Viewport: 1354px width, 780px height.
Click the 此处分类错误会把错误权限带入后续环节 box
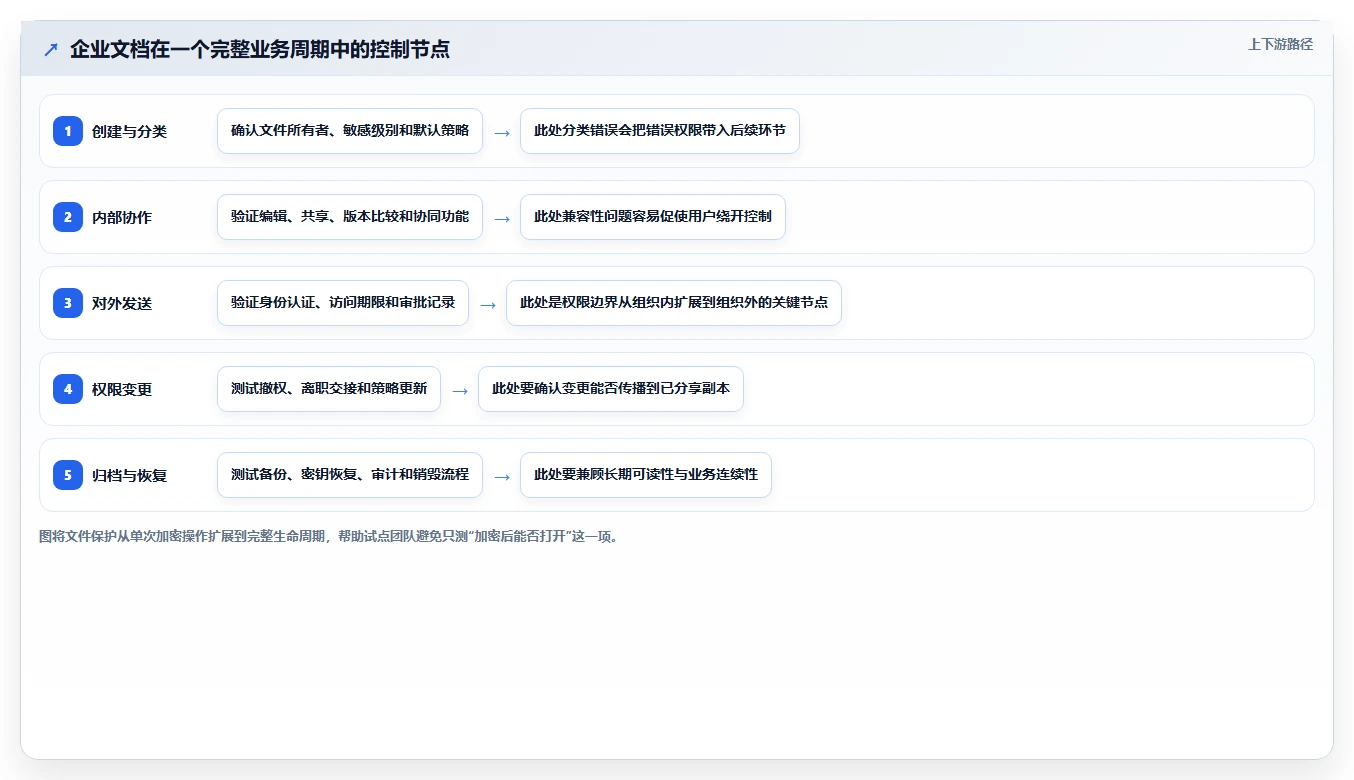pyautogui.click(x=660, y=131)
